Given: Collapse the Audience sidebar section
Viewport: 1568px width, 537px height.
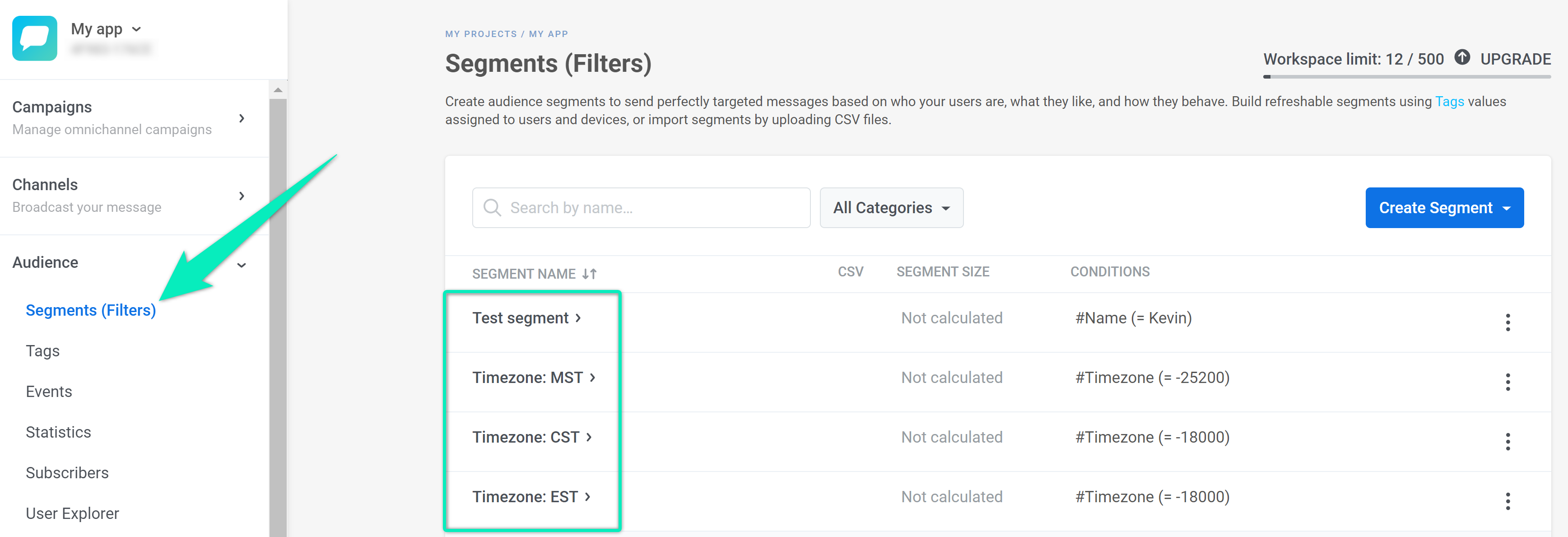Looking at the screenshot, I should pos(242,265).
